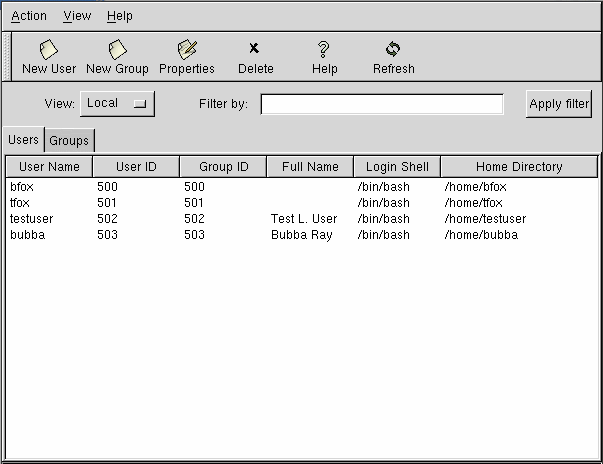This screenshot has height=464, width=603.
Task: Click the New Group toolbar icon
Action: [117, 57]
